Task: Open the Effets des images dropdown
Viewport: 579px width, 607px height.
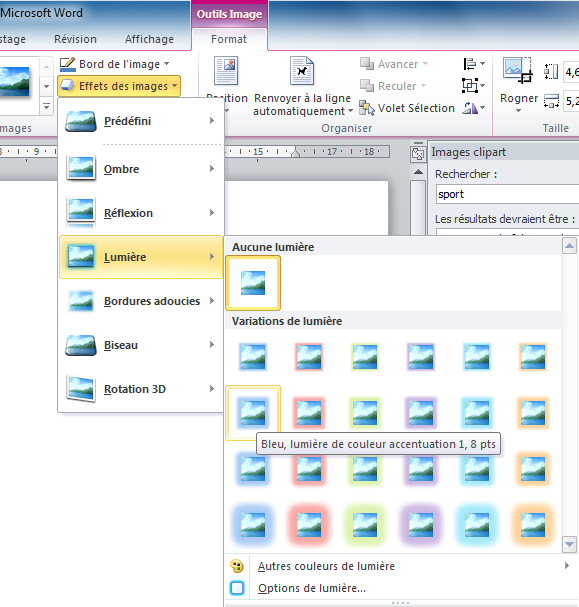Action: [119, 86]
